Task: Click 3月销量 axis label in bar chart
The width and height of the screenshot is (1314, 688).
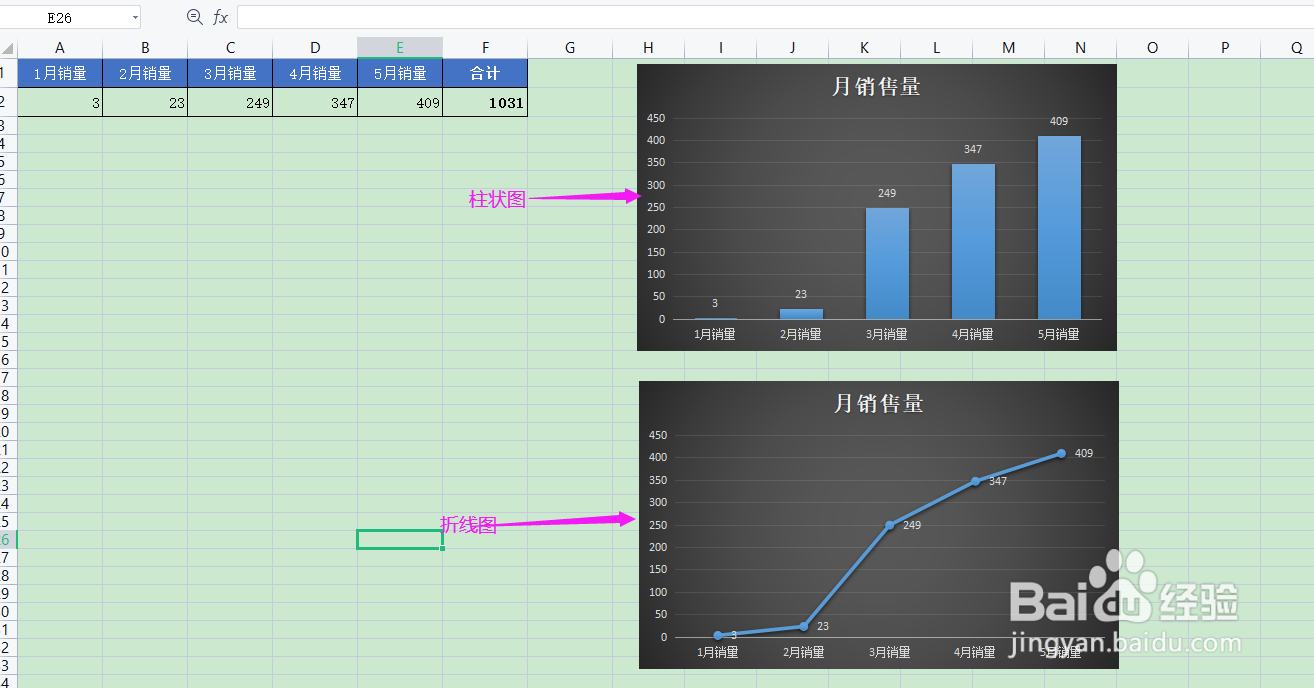Action: (887, 334)
